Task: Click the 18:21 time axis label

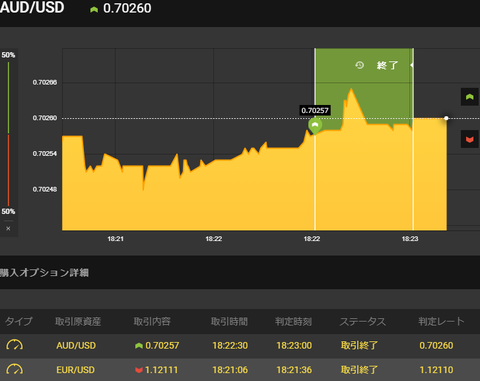Action: (x=115, y=239)
